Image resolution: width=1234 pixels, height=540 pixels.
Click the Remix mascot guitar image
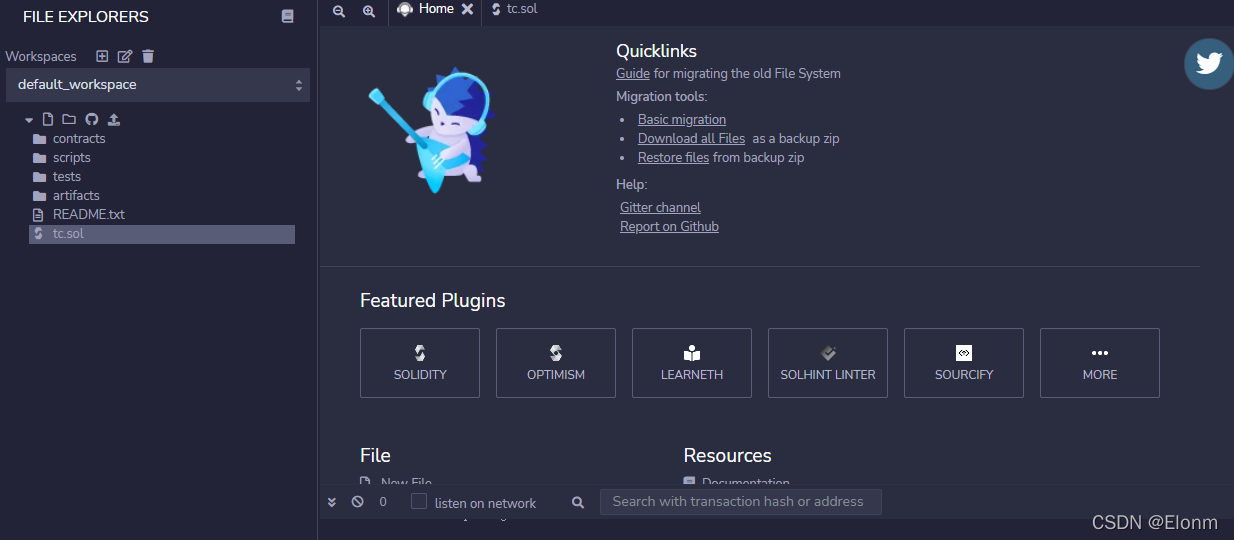(430, 130)
